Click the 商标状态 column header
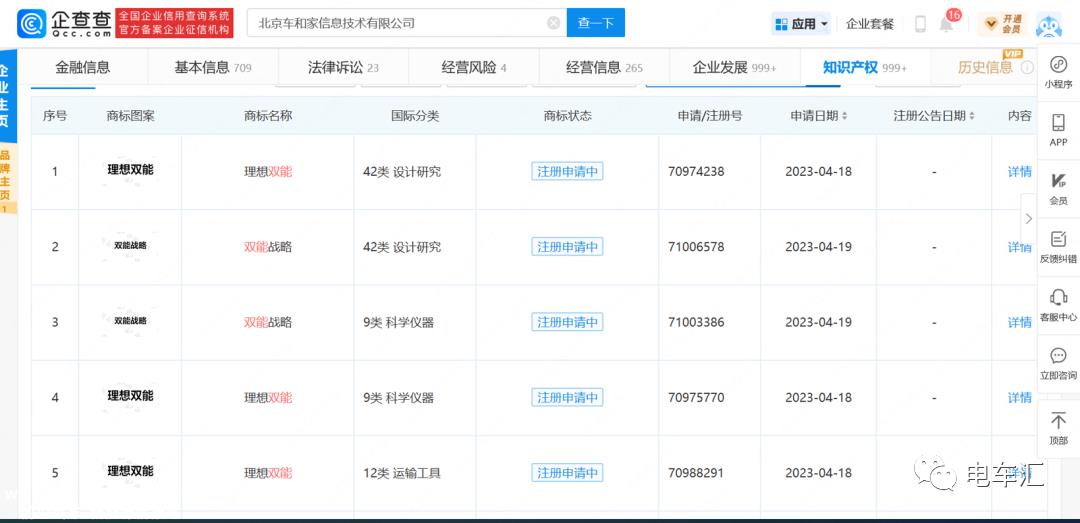Image resolution: width=1080 pixels, height=523 pixels. pos(567,116)
